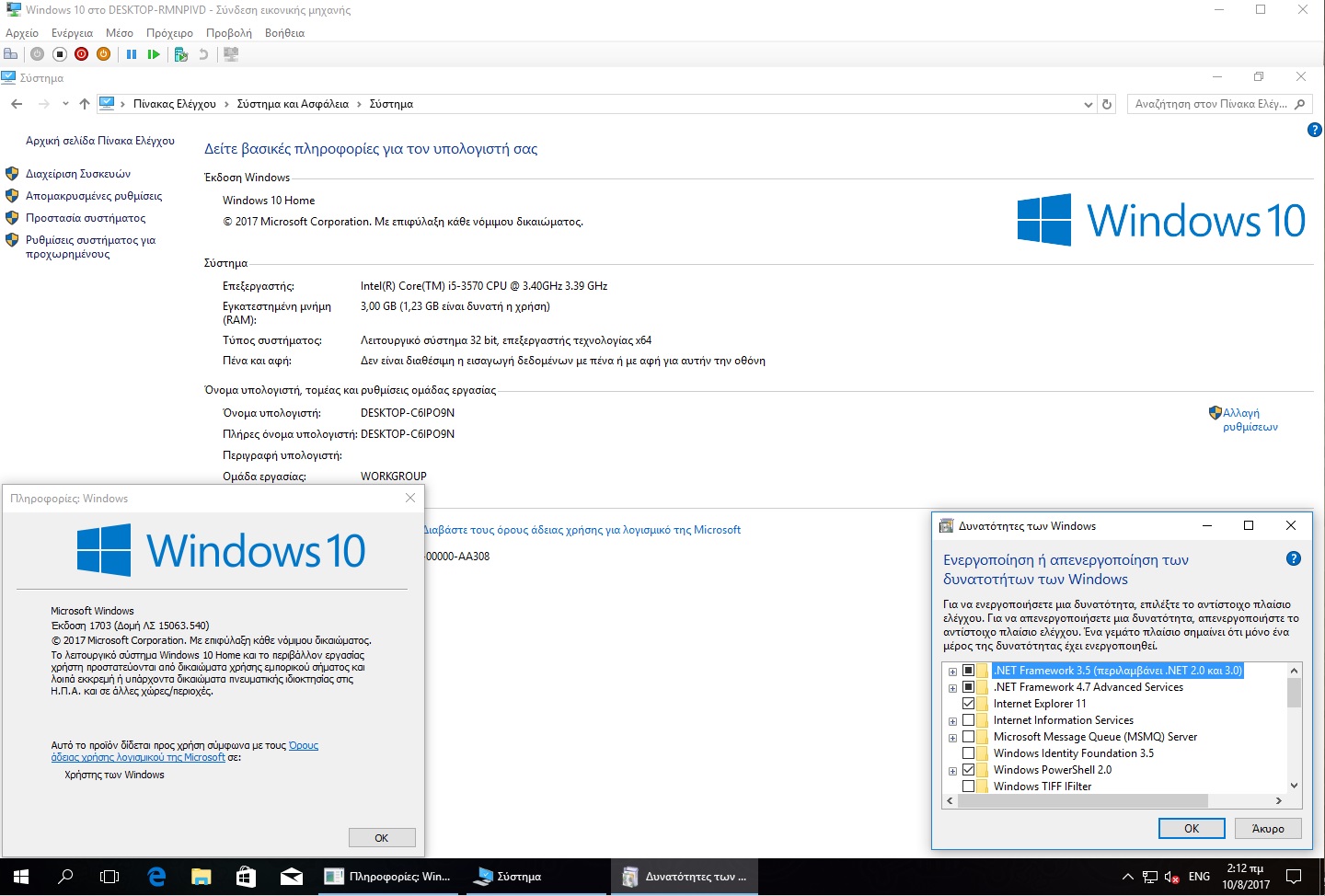The width and height of the screenshot is (1325, 896).
Task: Click OK in Πληροφορίες: Windows dialog
Action: coord(382,838)
